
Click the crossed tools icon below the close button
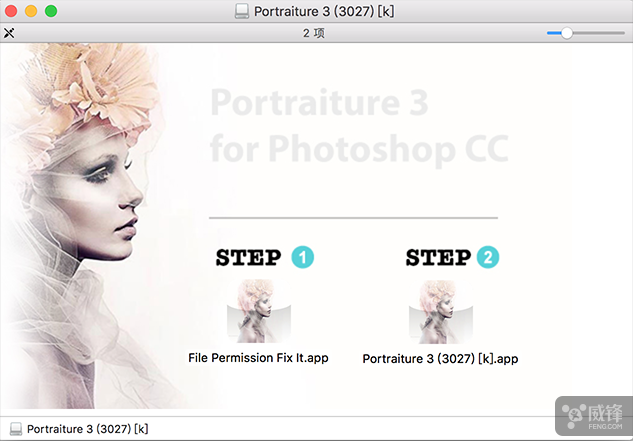[10, 33]
